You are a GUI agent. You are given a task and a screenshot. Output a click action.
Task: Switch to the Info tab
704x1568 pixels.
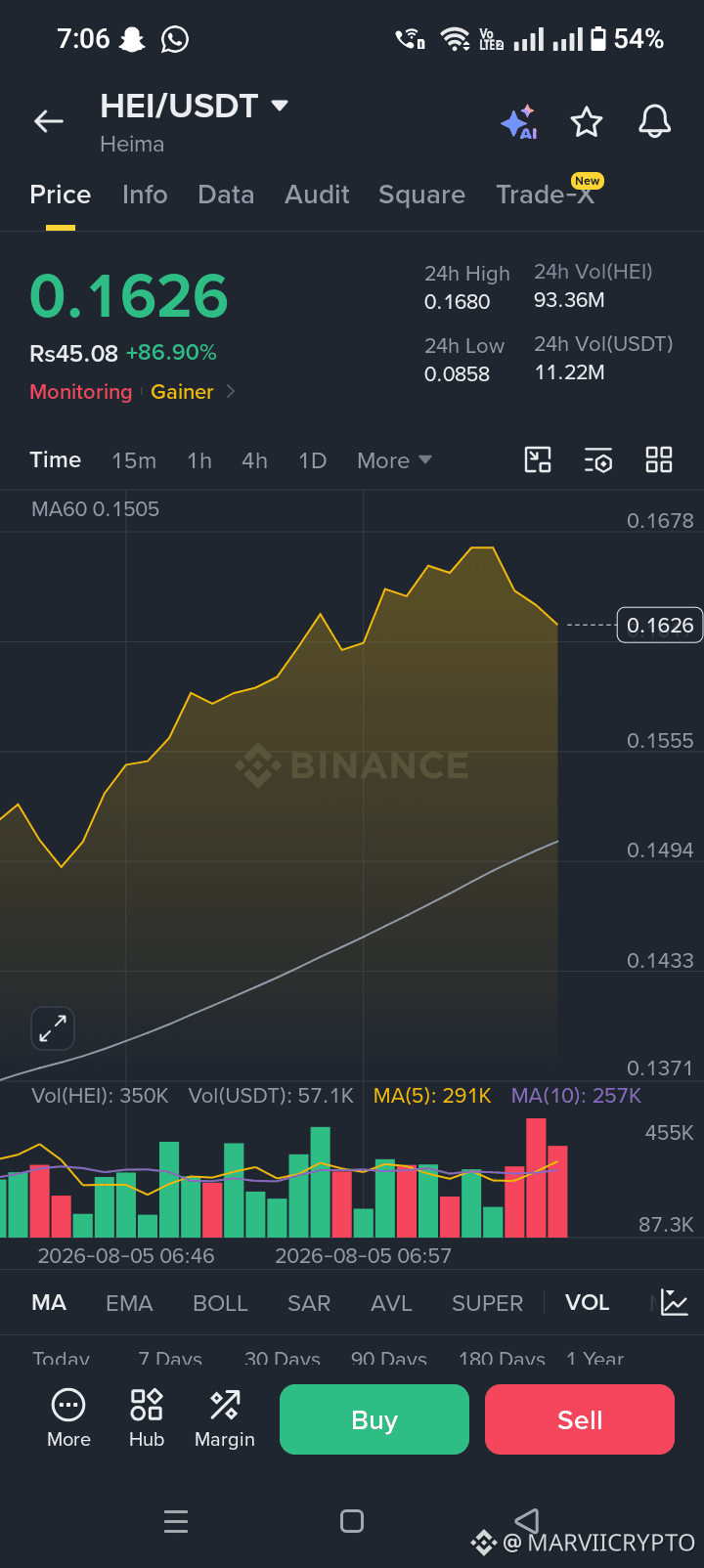(145, 195)
